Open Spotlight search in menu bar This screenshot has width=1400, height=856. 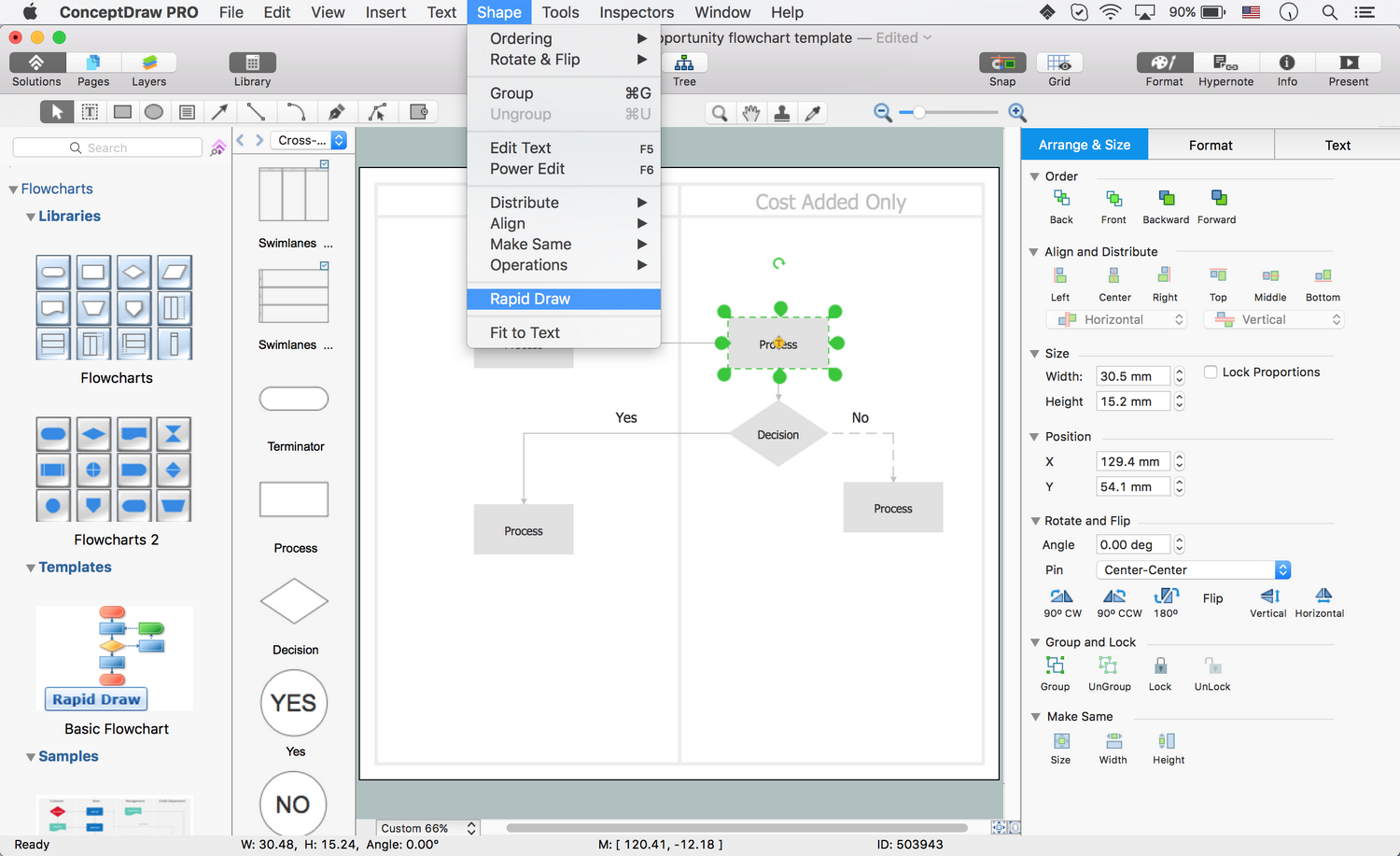[x=1329, y=12]
